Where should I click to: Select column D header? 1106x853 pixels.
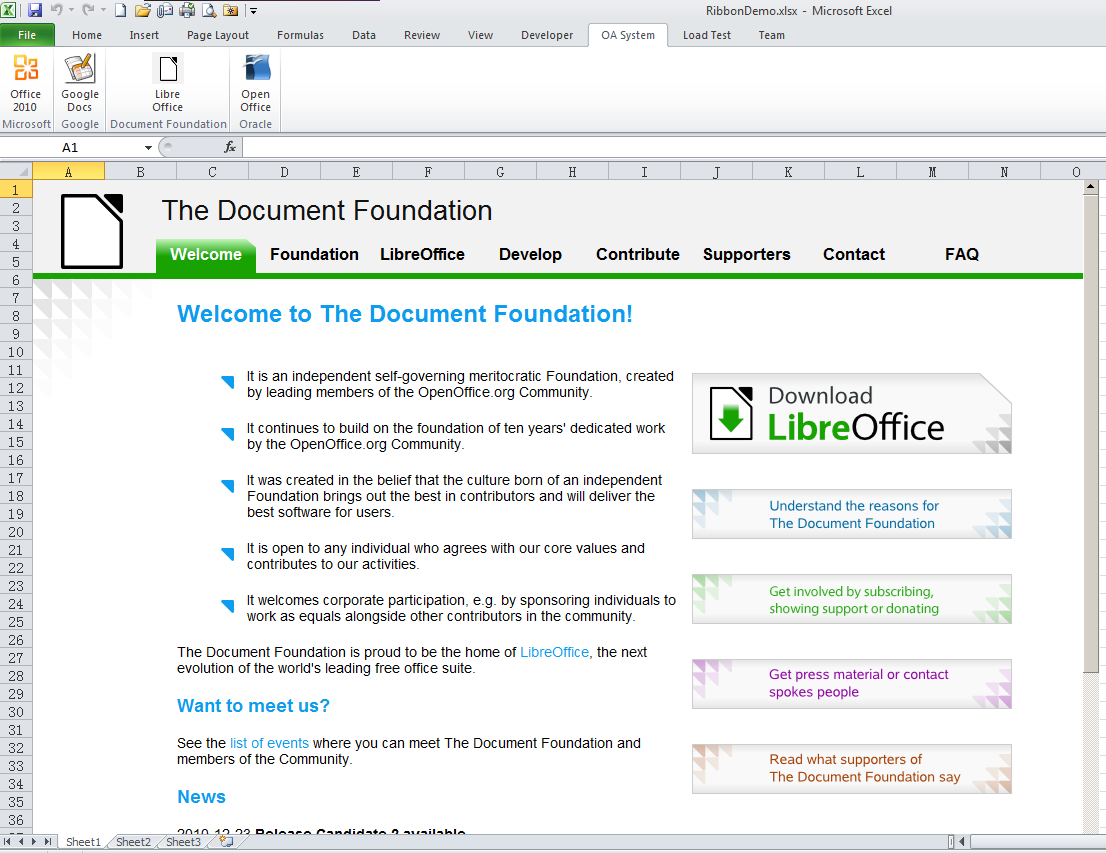tap(284, 171)
